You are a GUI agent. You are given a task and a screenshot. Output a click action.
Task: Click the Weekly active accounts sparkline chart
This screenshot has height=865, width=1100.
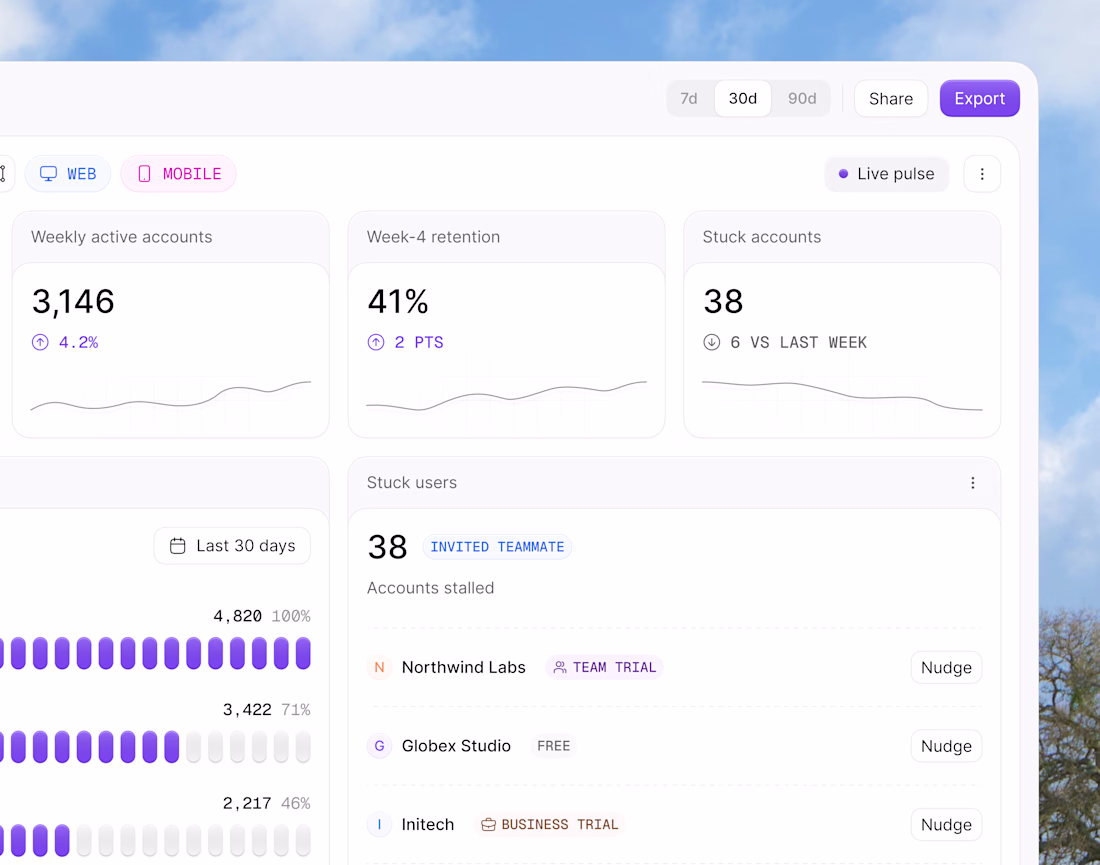coord(170,396)
